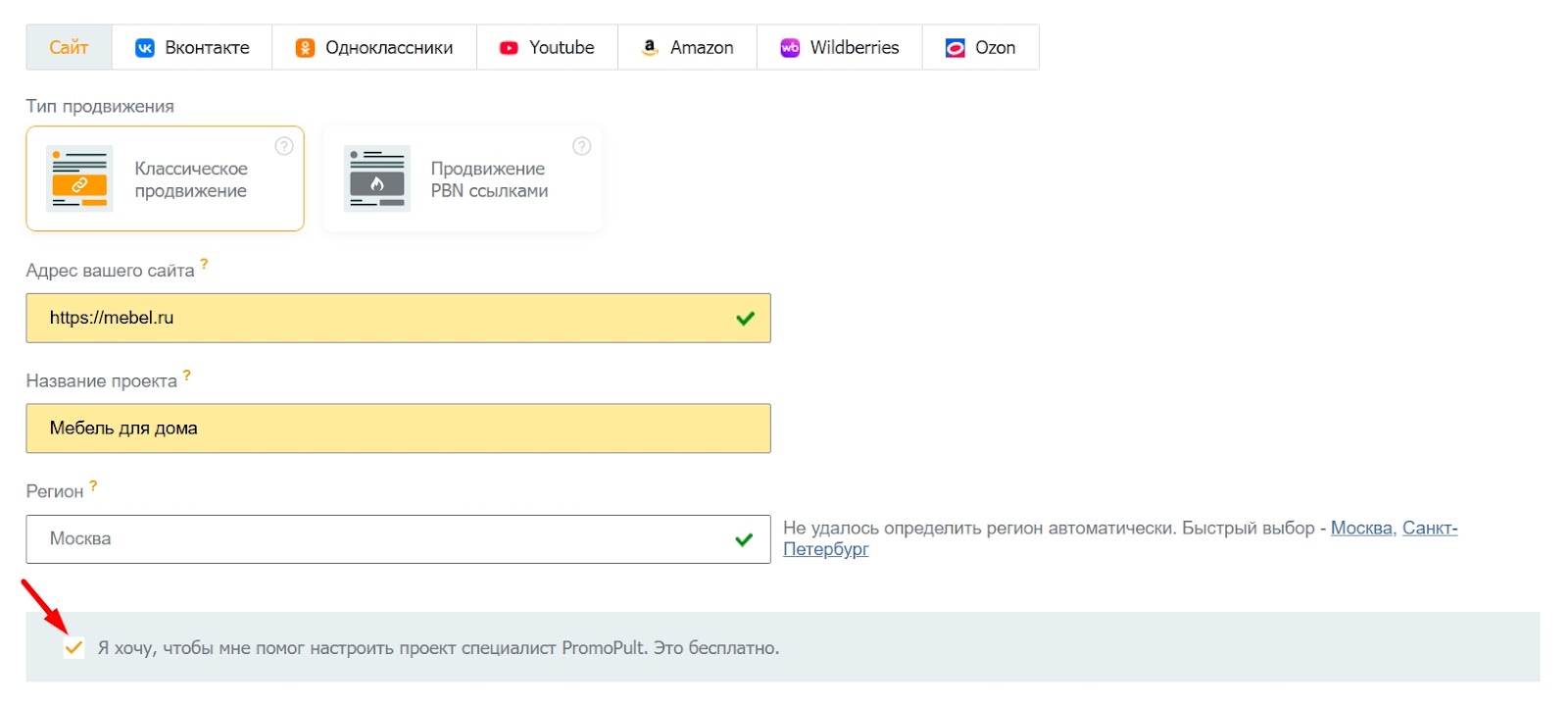Click the Amazon logo icon
1568x706 pixels.
pos(649,46)
